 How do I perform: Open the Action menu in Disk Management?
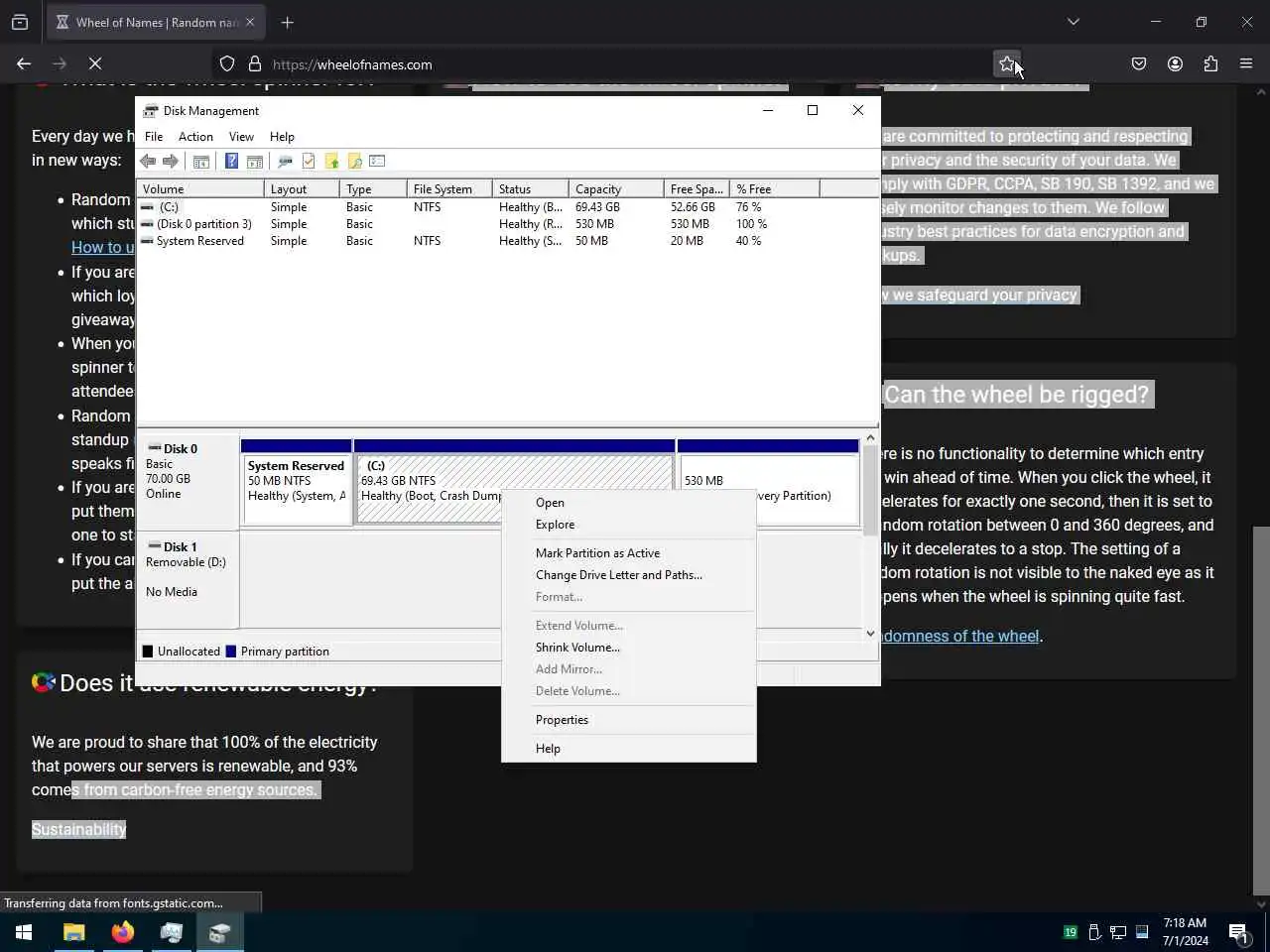(195, 137)
